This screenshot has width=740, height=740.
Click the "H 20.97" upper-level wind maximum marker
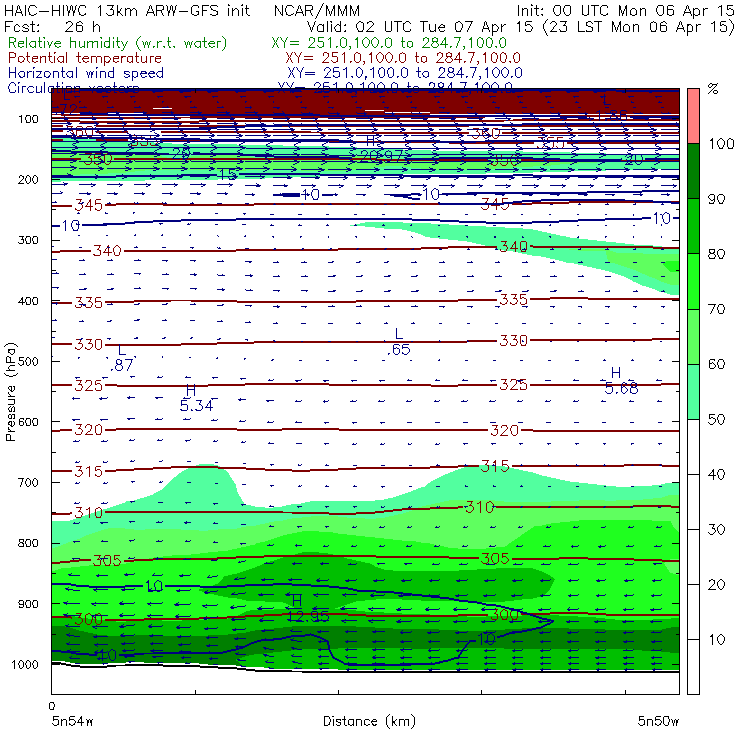point(381,149)
